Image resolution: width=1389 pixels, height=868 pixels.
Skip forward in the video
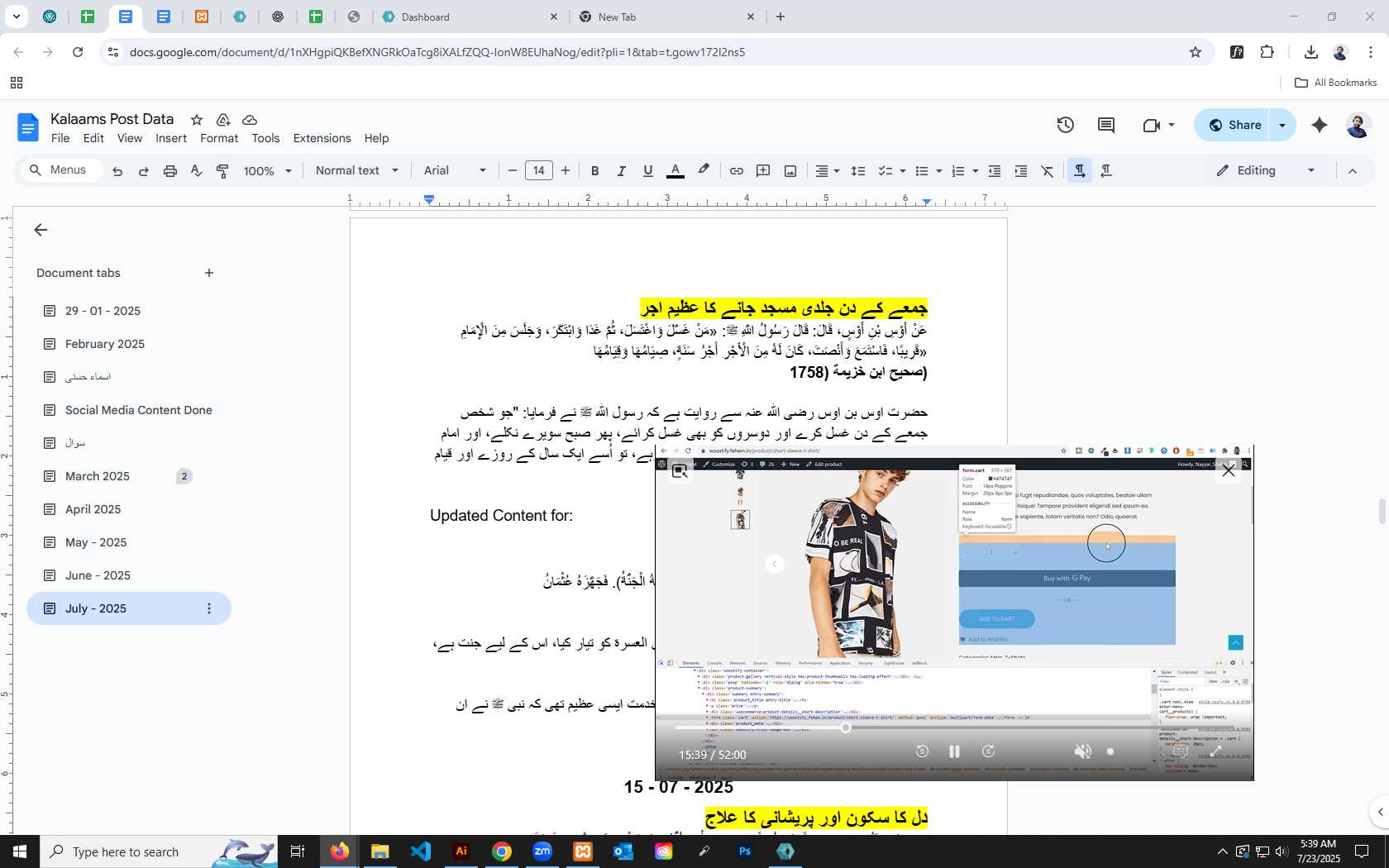tap(988, 751)
